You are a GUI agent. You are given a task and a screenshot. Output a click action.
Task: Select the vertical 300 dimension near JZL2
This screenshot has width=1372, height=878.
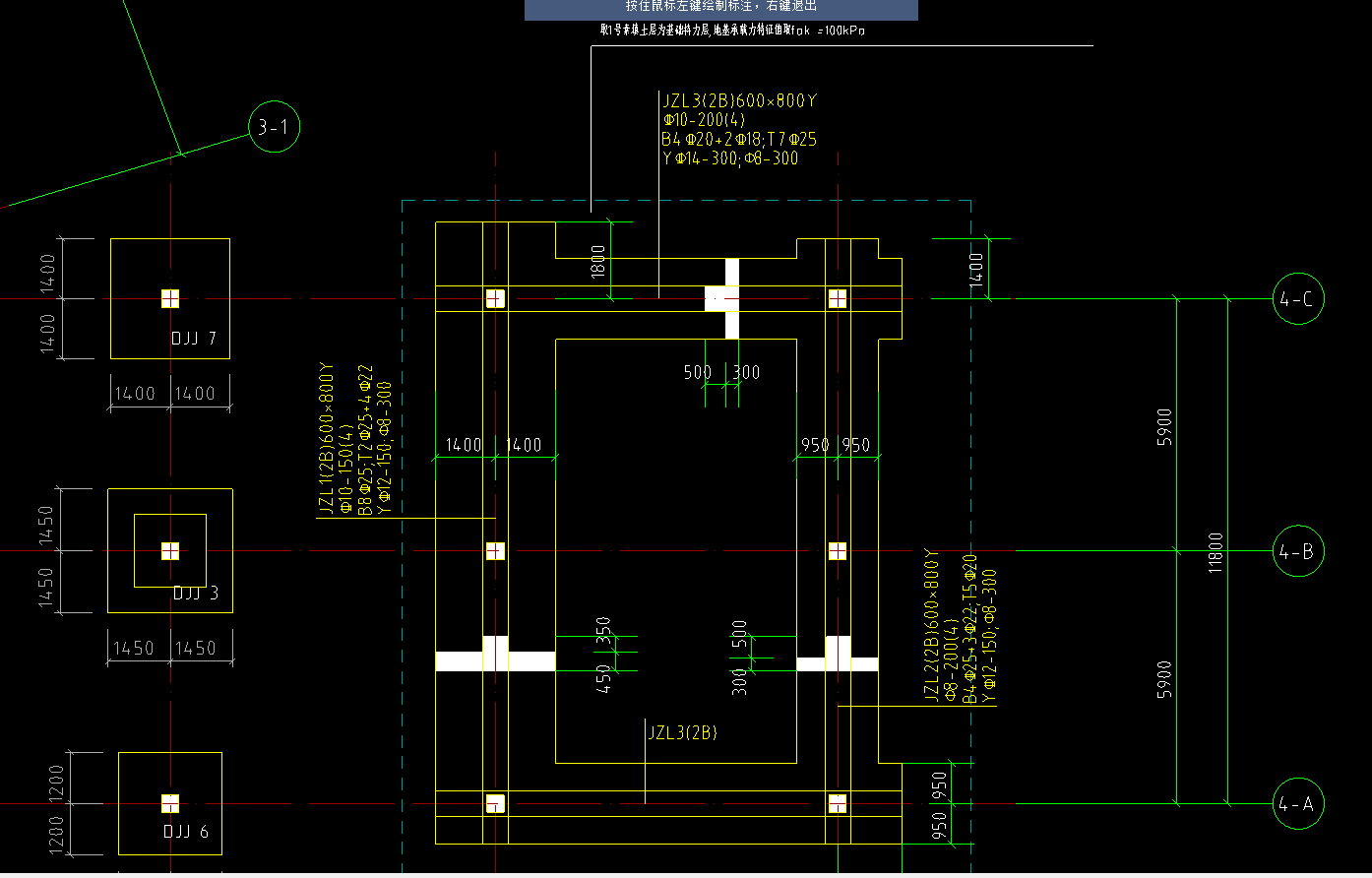(x=739, y=680)
